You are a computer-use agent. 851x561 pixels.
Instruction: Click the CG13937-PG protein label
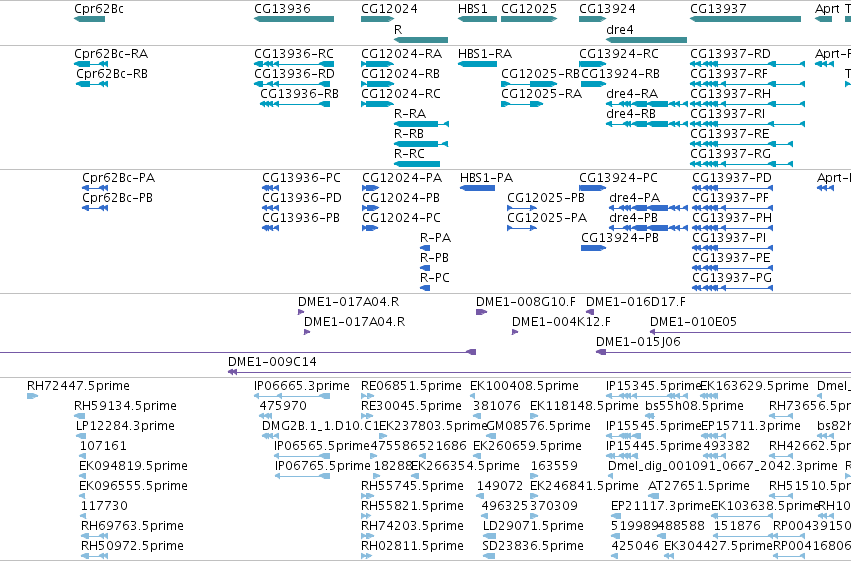pyautogui.click(x=732, y=278)
